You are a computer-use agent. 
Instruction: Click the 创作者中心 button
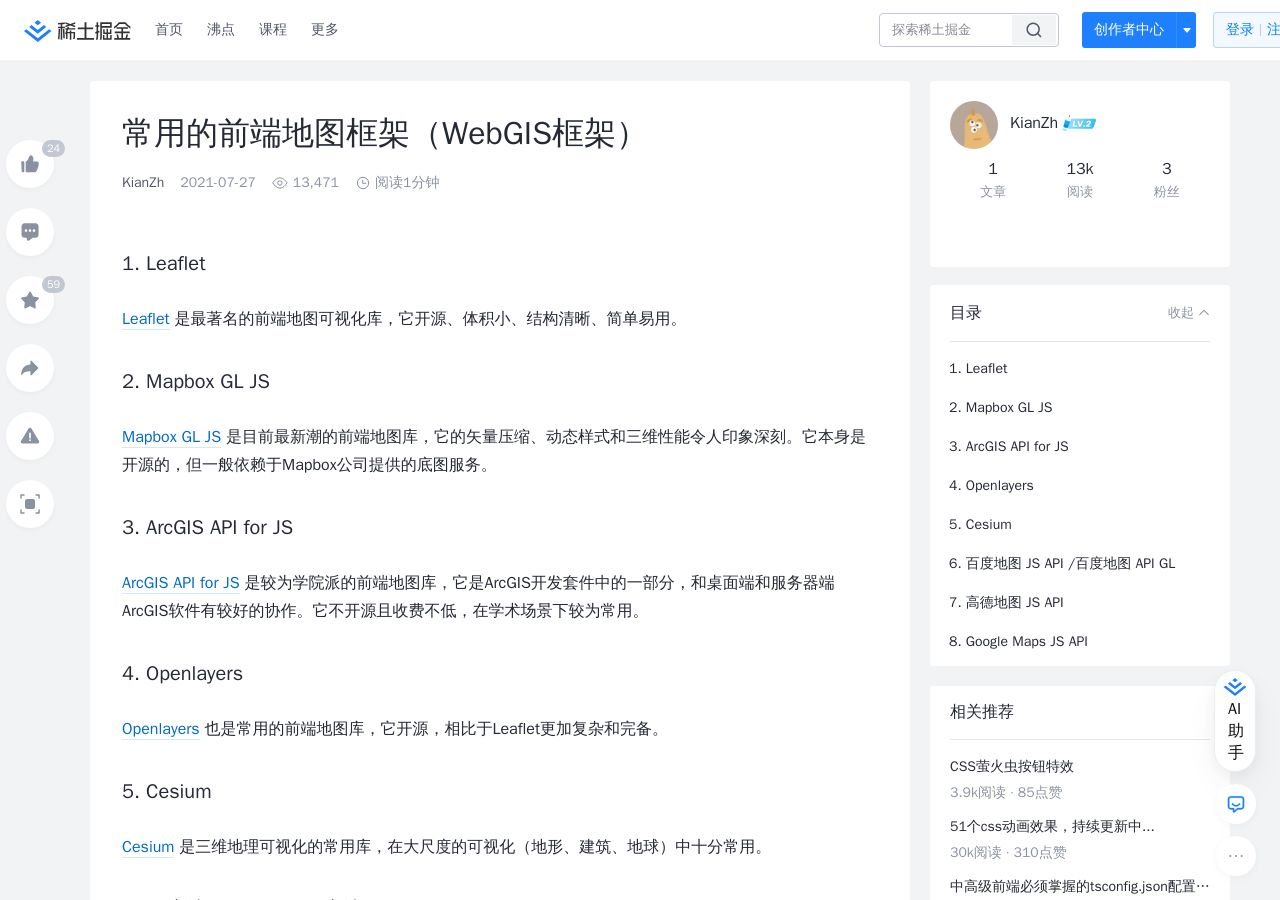1129,30
